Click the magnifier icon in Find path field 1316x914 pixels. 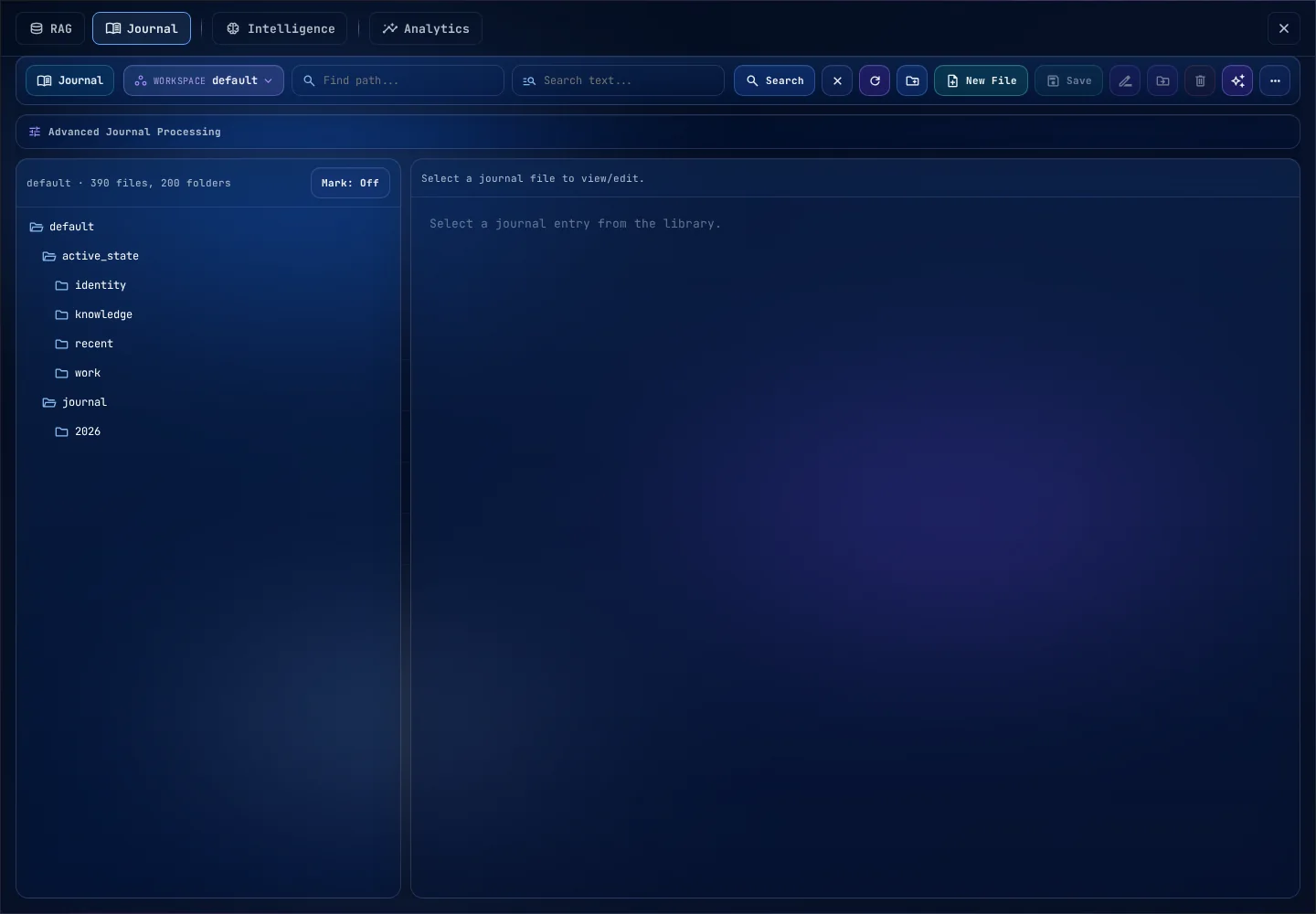(x=309, y=80)
